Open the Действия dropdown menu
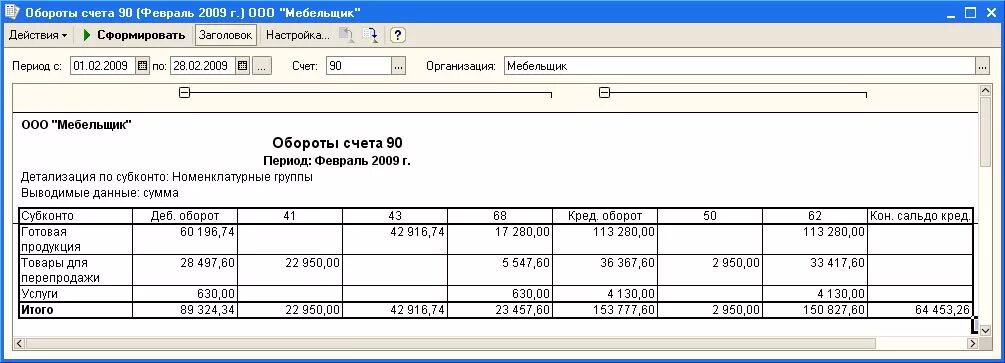 coord(38,35)
